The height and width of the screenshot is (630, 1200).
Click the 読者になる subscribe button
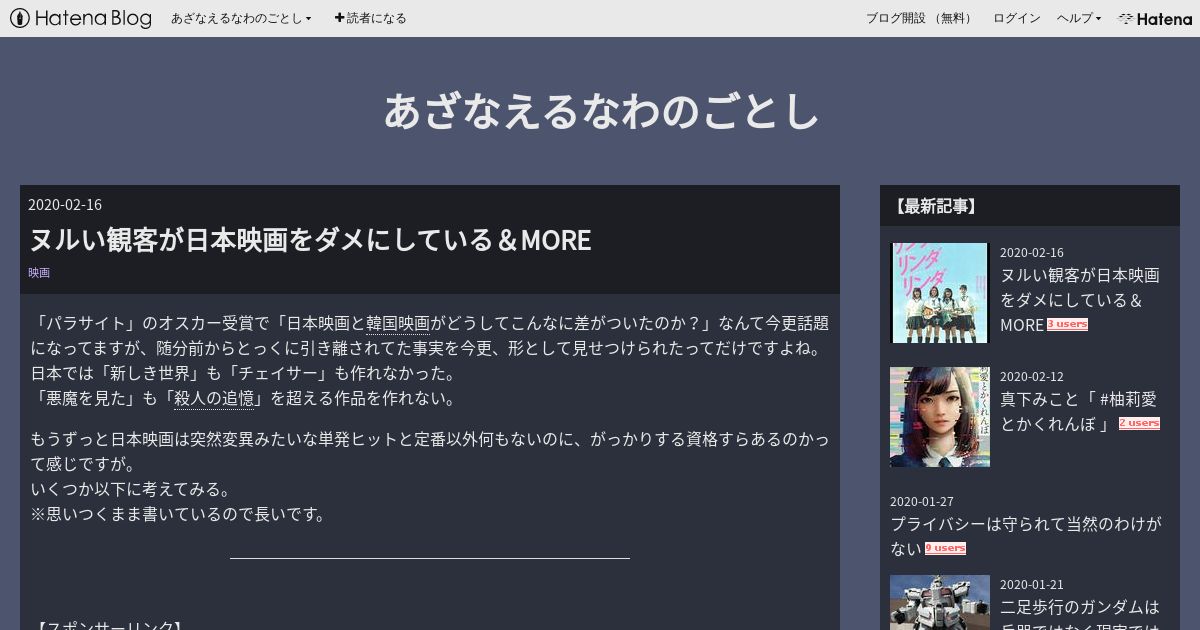coord(371,18)
